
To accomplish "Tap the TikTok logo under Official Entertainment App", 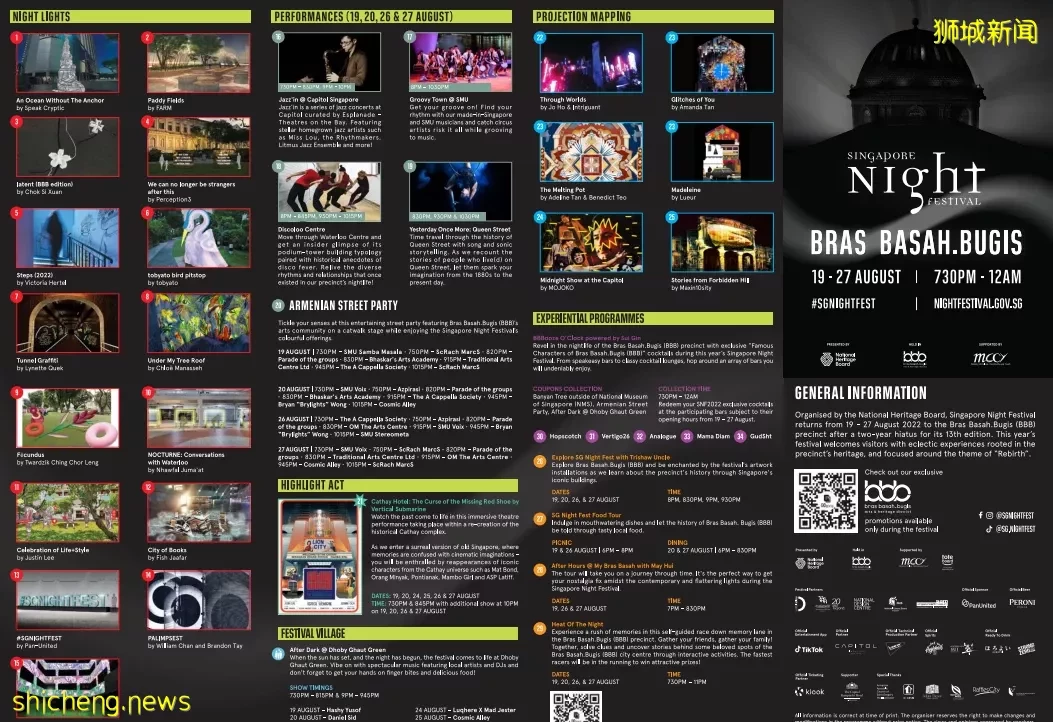I will [x=809, y=649].
